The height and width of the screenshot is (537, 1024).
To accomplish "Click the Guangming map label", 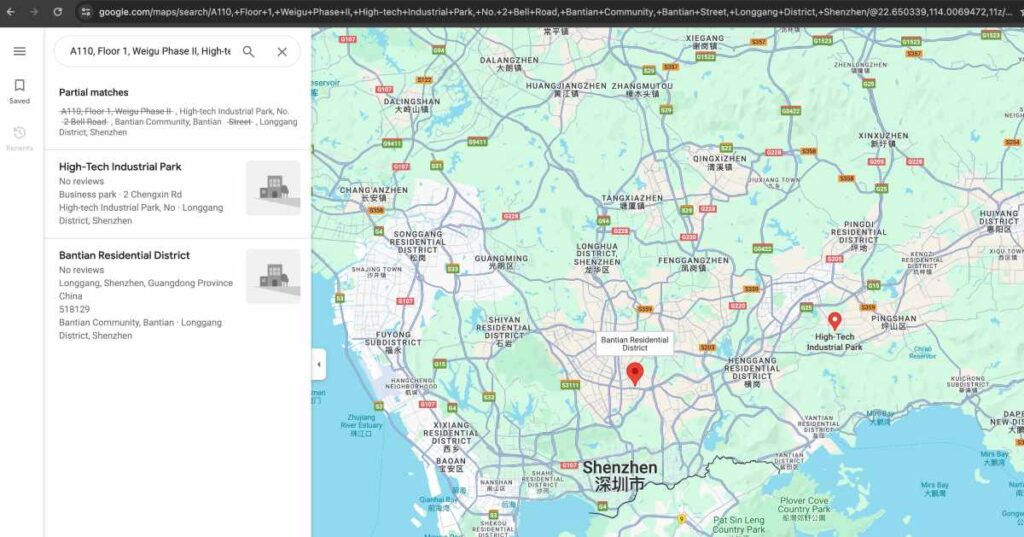I will coord(502,262).
